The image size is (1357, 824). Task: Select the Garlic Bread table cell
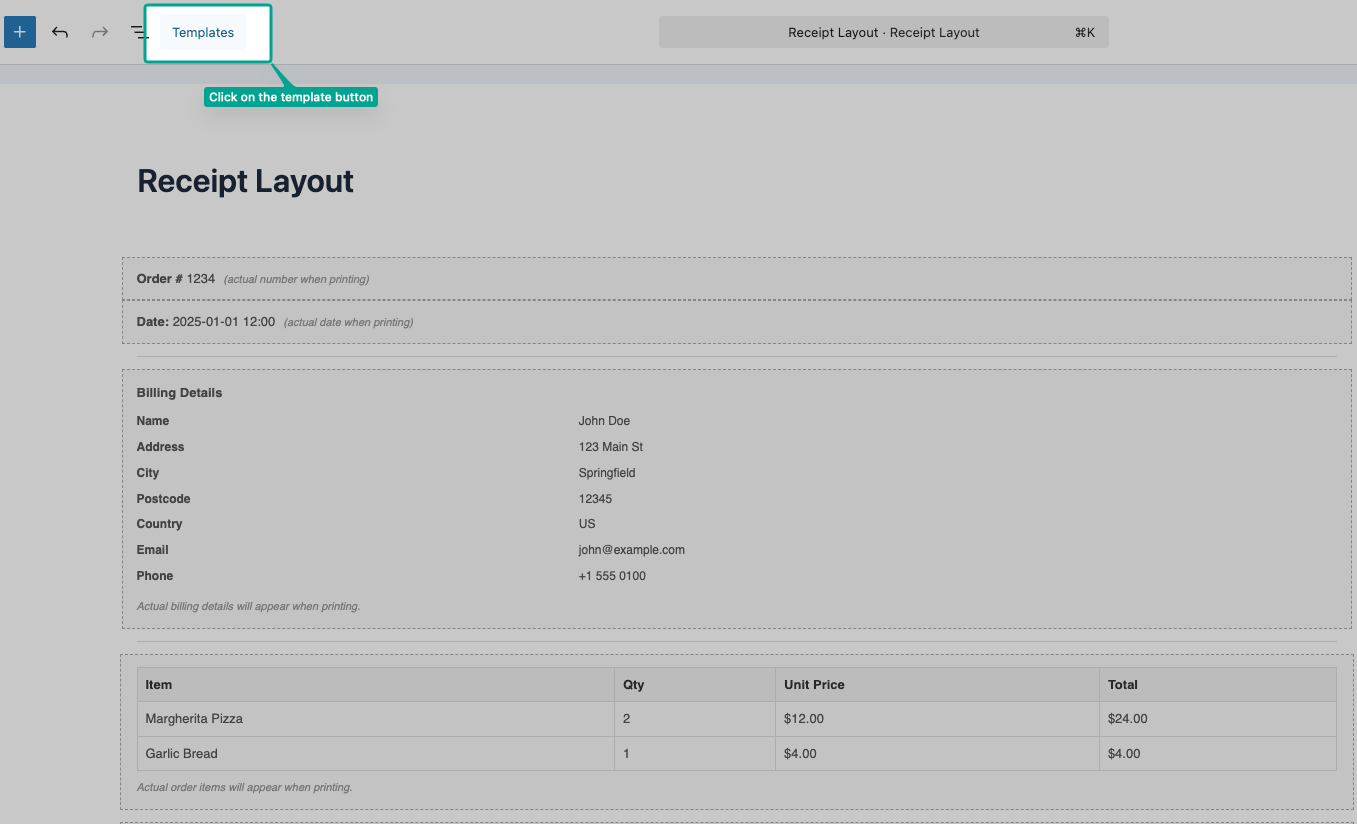coord(181,754)
